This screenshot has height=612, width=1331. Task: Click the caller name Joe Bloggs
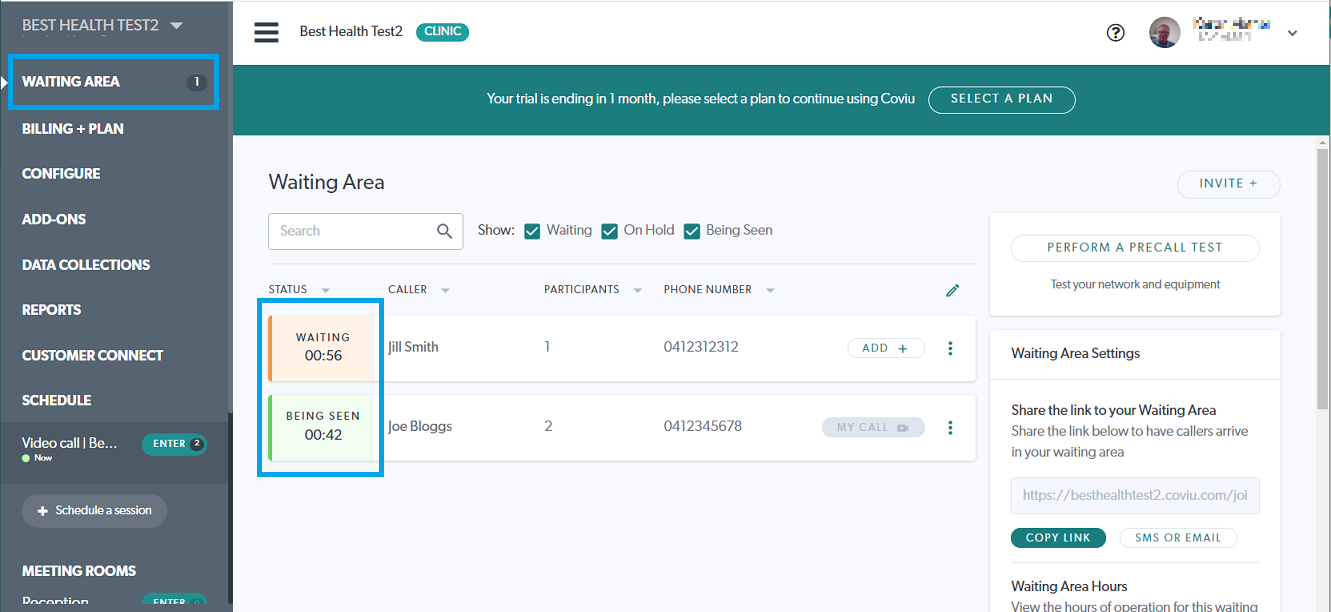tap(420, 427)
